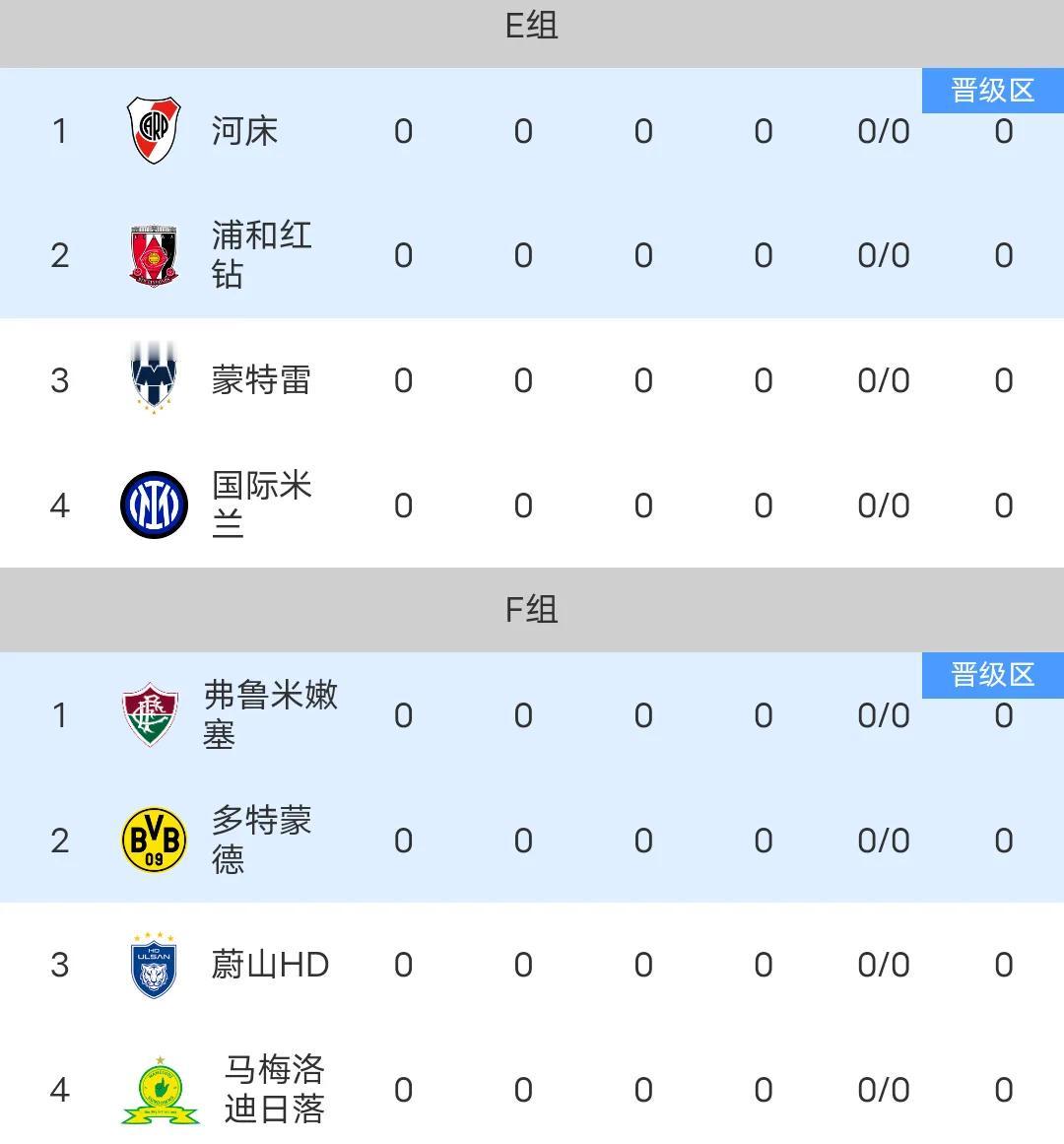The width and height of the screenshot is (1064, 1144).
Task: Click the Fluminense shield crest
Action: 151,714
